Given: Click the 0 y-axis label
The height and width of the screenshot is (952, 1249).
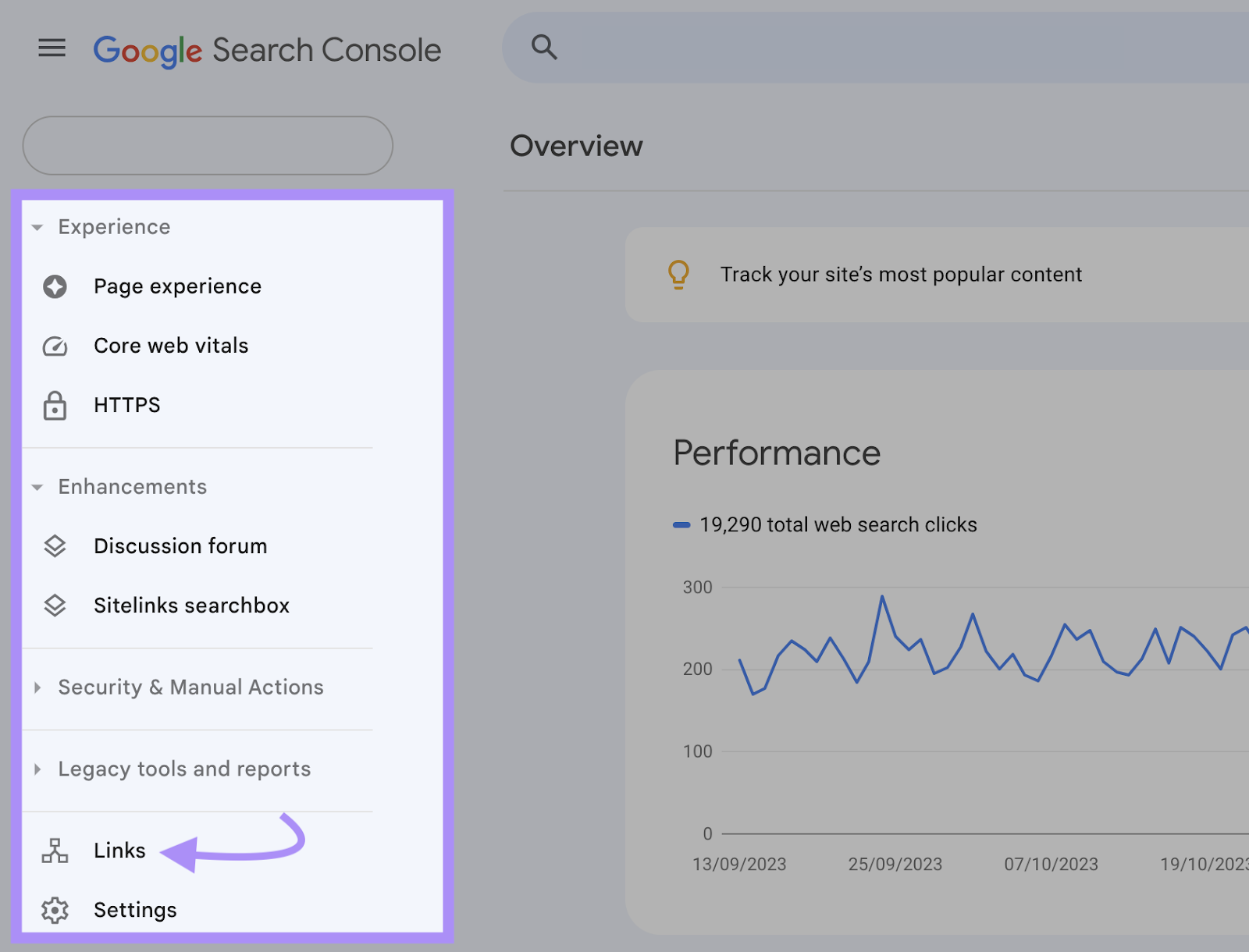Looking at the screenshot, I should 707,834.
